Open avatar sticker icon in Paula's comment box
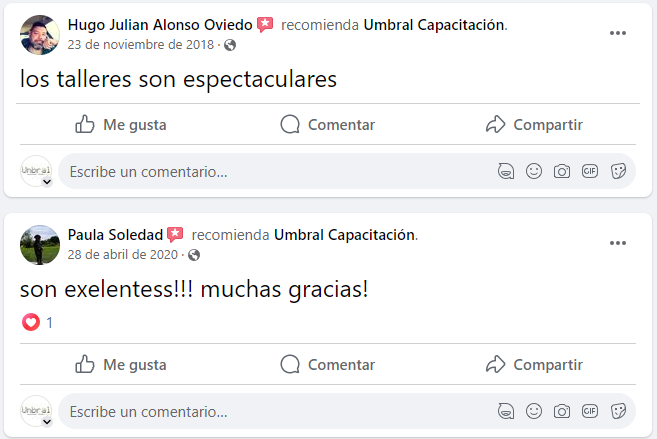 coord(506,411)
